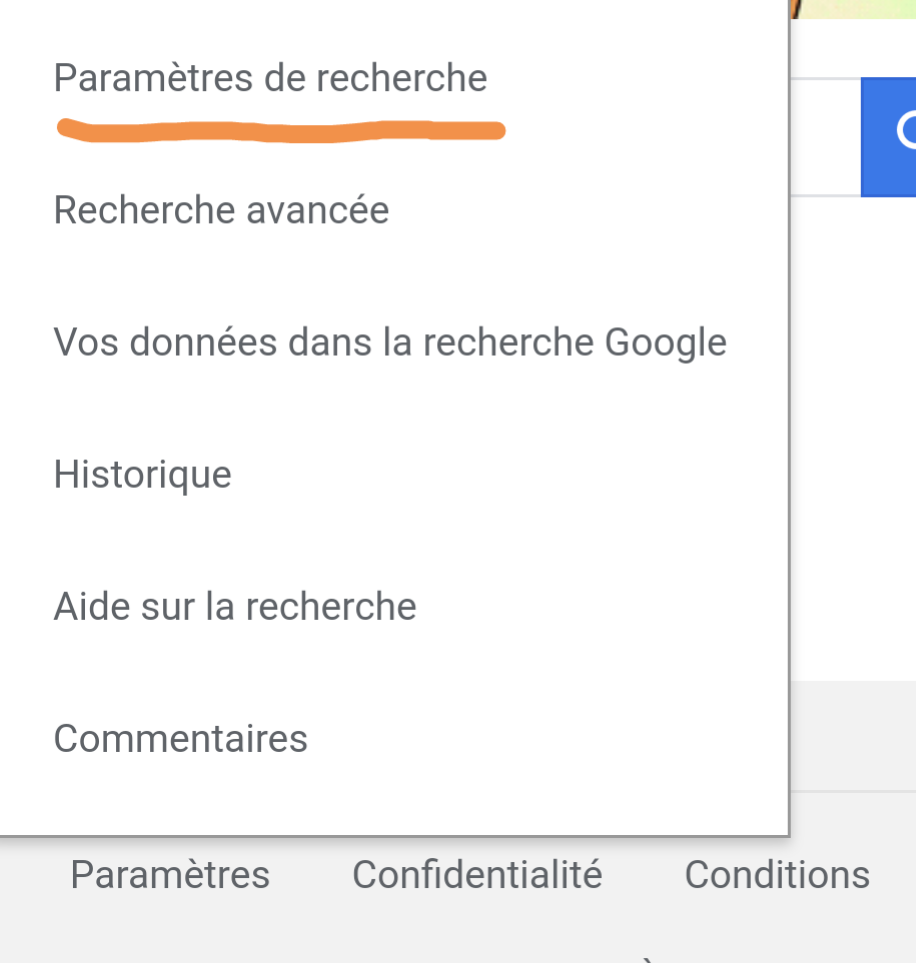Go to advanced search via Recherche avancée

[x=221, y=210]
